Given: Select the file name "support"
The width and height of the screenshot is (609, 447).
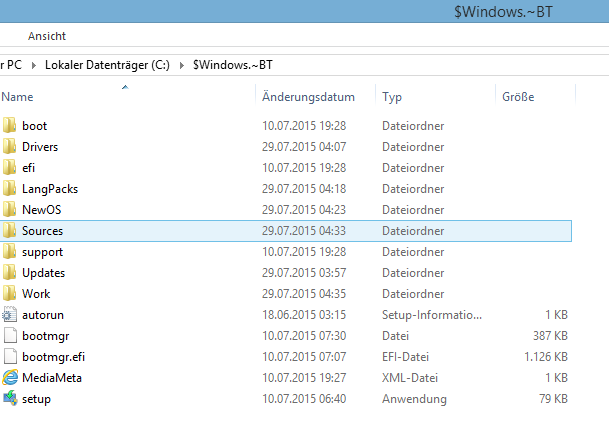Looking at the screenshot, I should 42,252.
